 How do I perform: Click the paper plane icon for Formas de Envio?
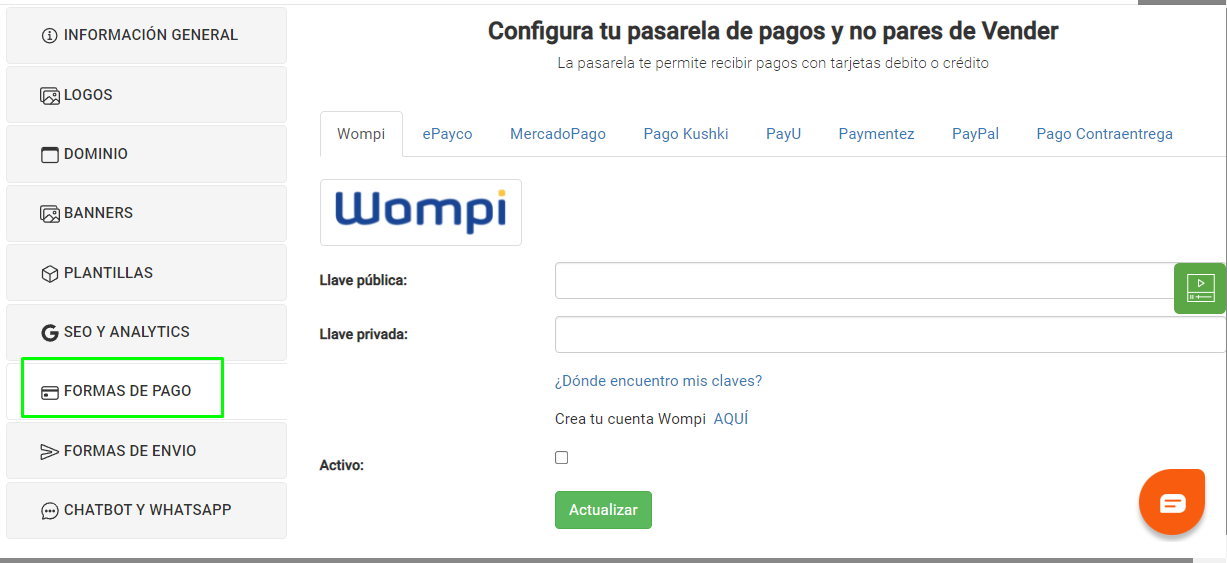coord(50,452)
